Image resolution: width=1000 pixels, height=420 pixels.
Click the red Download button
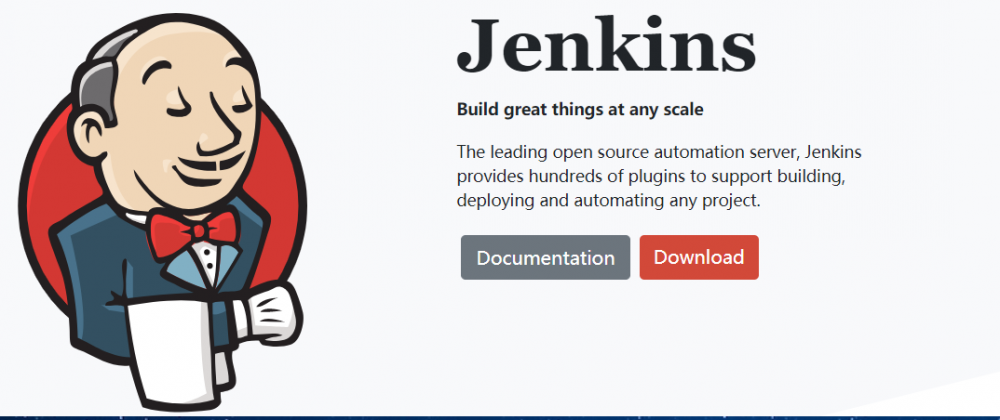[x=699, y=257]
